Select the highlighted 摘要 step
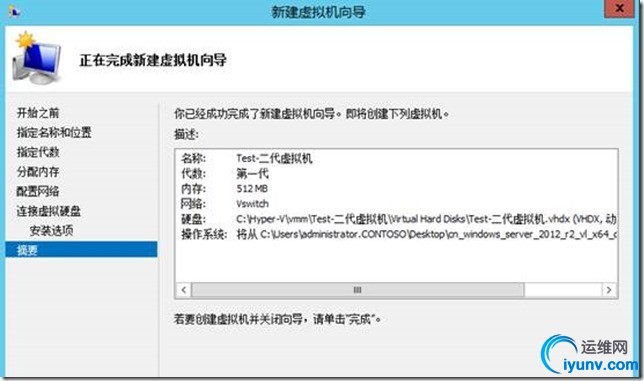The height and width of the screenshot is (381, 644). tap(81, 250)
